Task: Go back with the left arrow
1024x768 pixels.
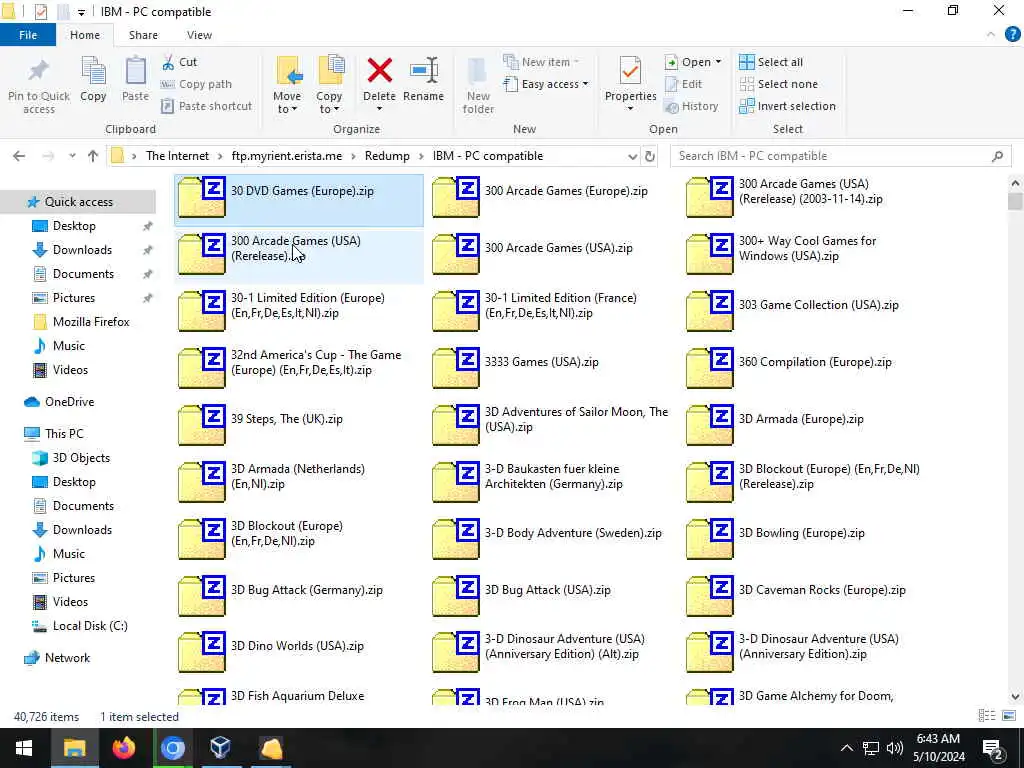Action: (x=19, y=156)
